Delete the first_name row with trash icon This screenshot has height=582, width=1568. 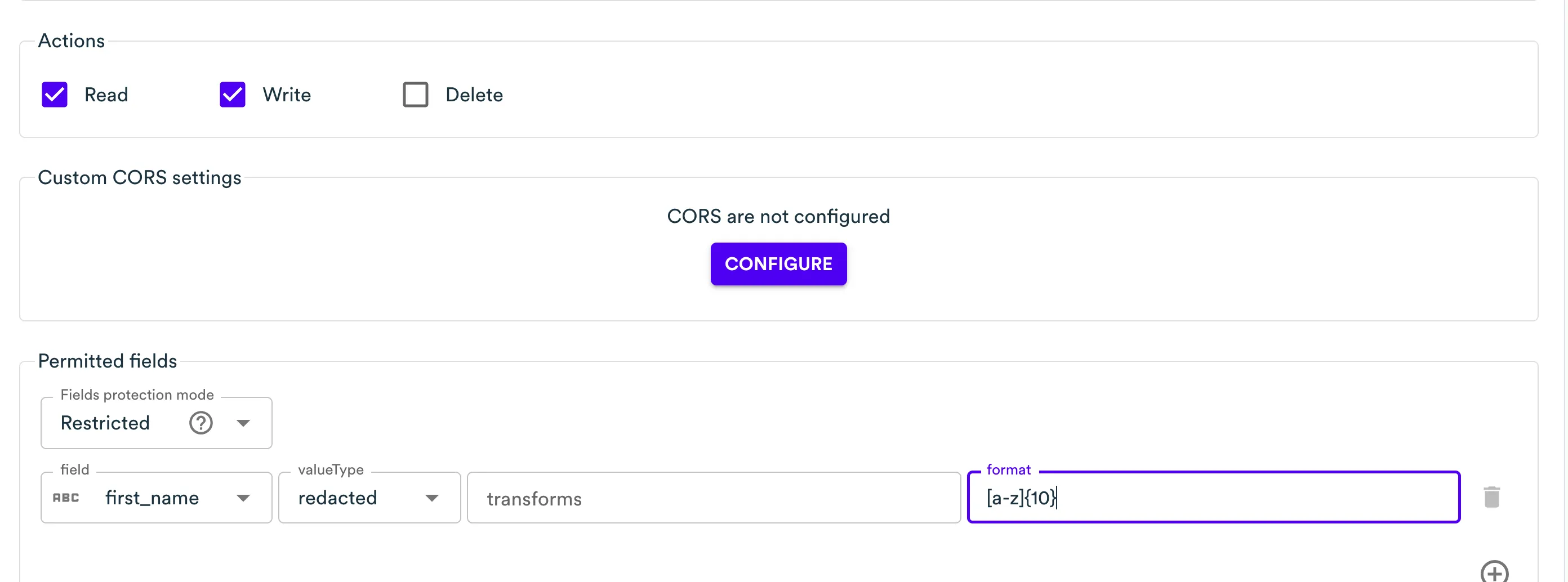pos(1491,498)
